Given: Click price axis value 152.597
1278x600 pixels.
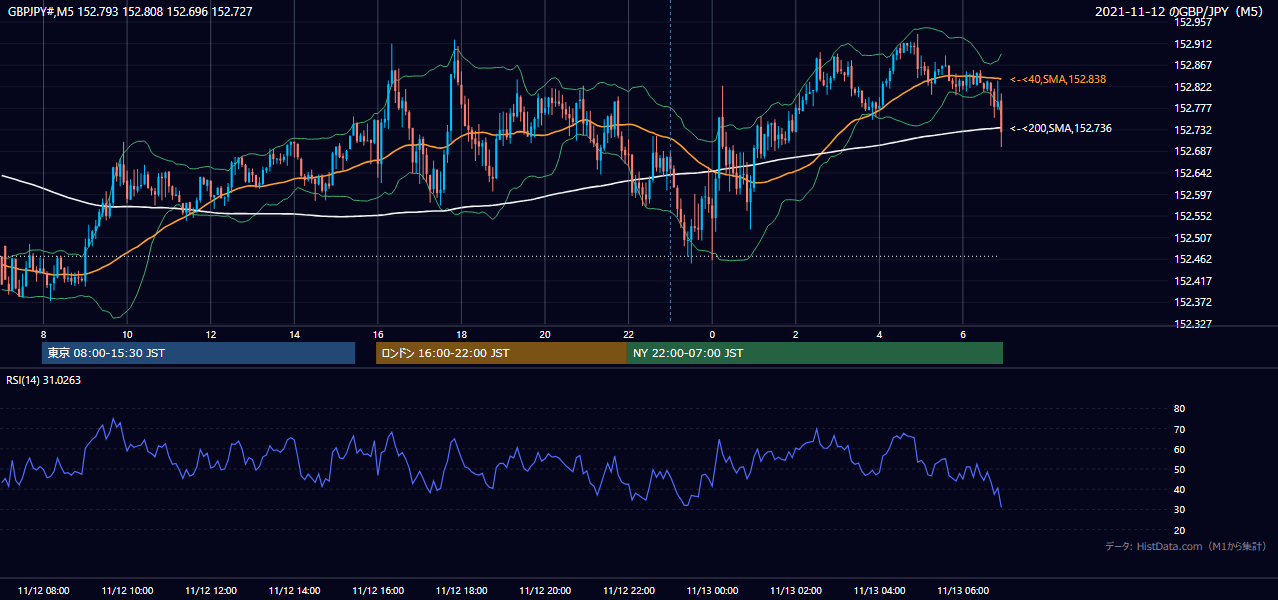Looking at the screenshot, I should tap(1193, 195).
